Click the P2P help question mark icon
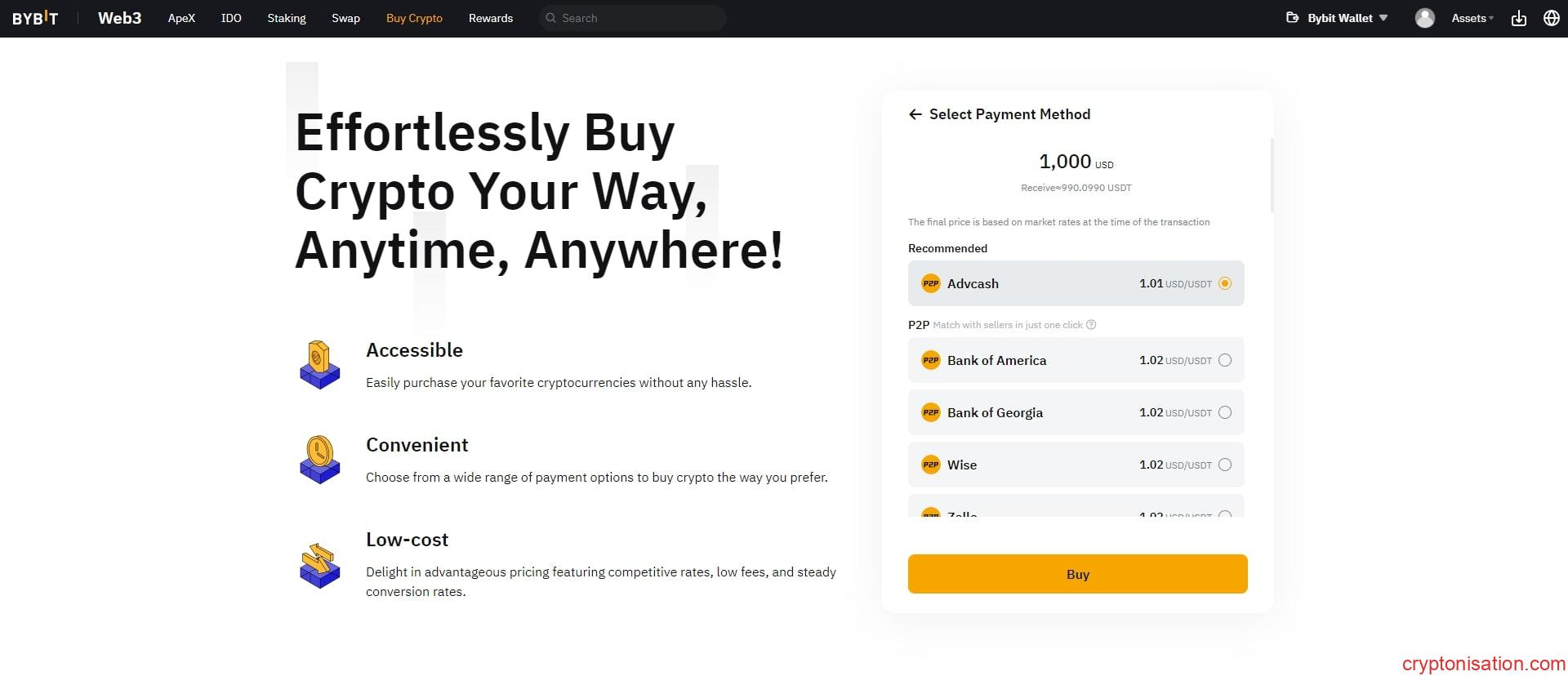Screen dimensions: 1568x676 pyautogui.click(x=1091, y=325)
